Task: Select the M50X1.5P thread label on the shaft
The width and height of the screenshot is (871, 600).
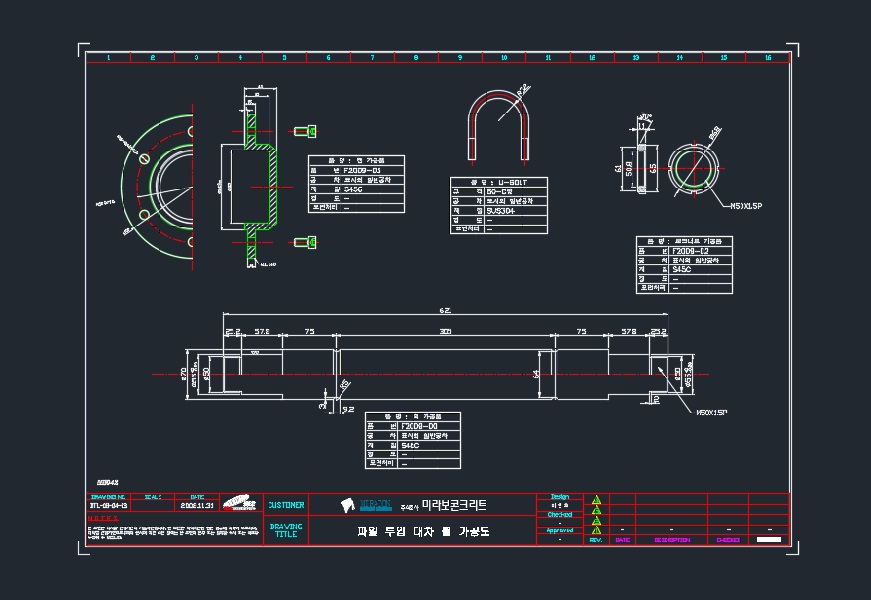Action: coord(712,412)
